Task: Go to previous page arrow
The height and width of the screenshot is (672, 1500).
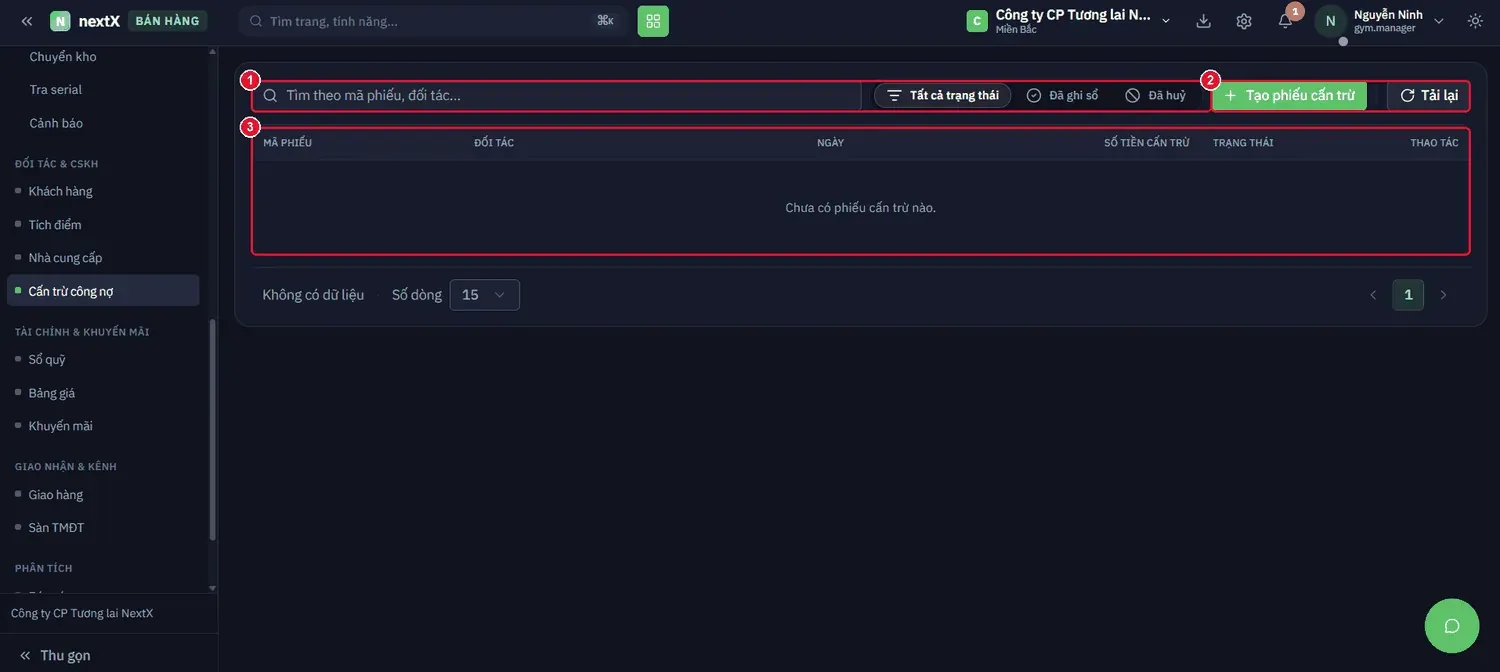Action: (1373, 295)
